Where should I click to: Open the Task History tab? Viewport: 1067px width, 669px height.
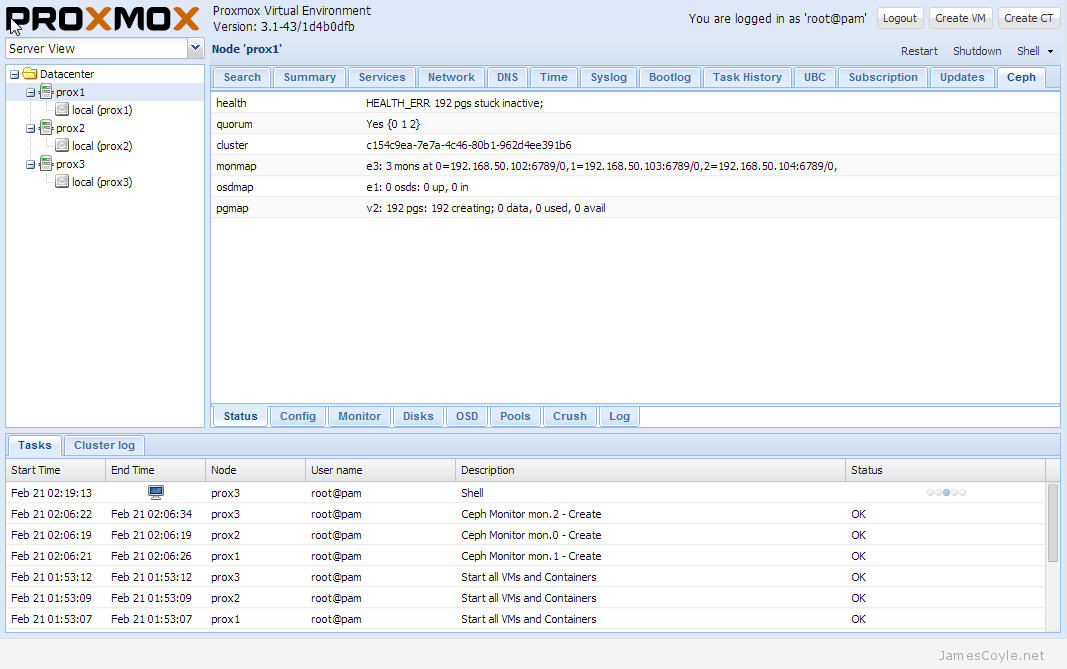click(x=747, y=78)
